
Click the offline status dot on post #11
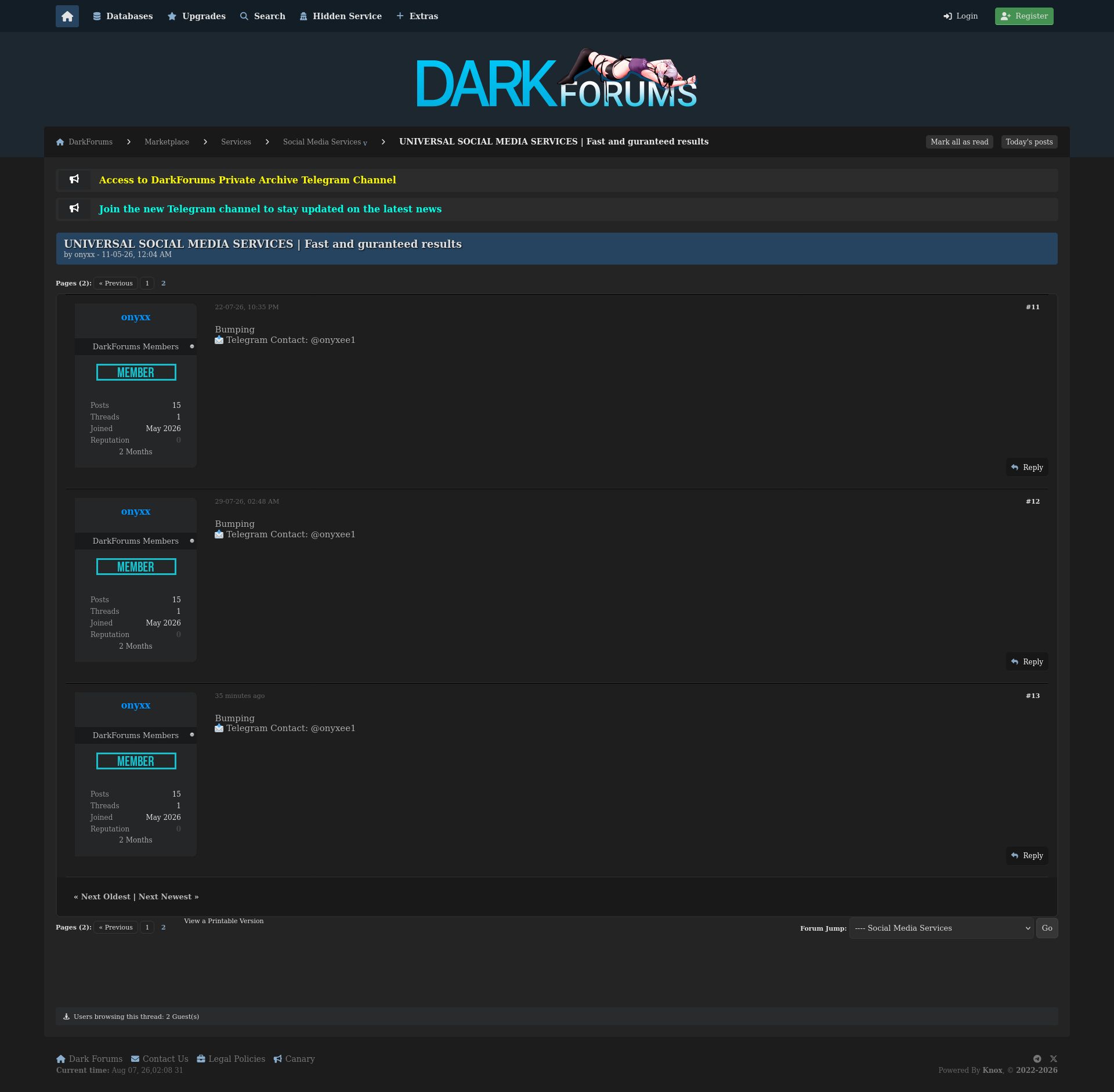point(192,346)
